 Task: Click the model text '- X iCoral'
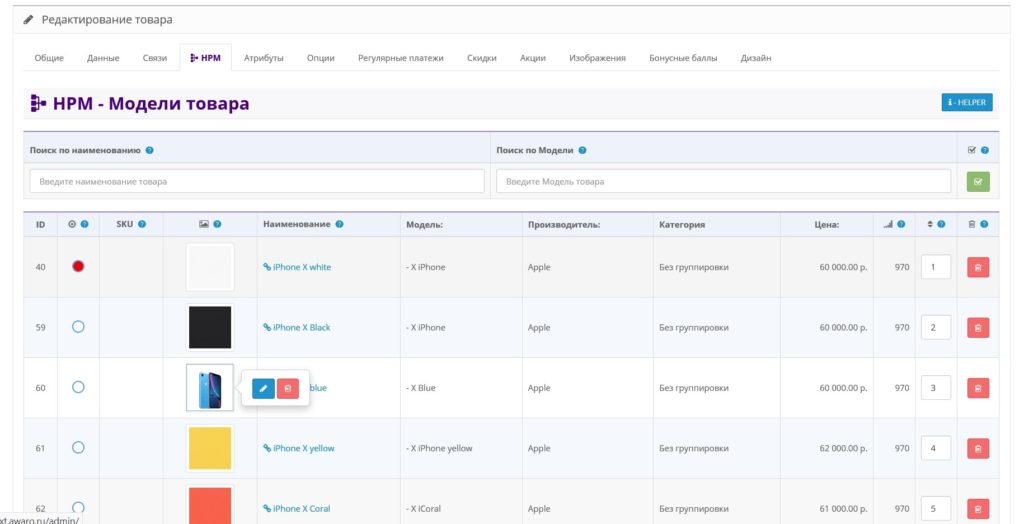[x=423, y=508]
